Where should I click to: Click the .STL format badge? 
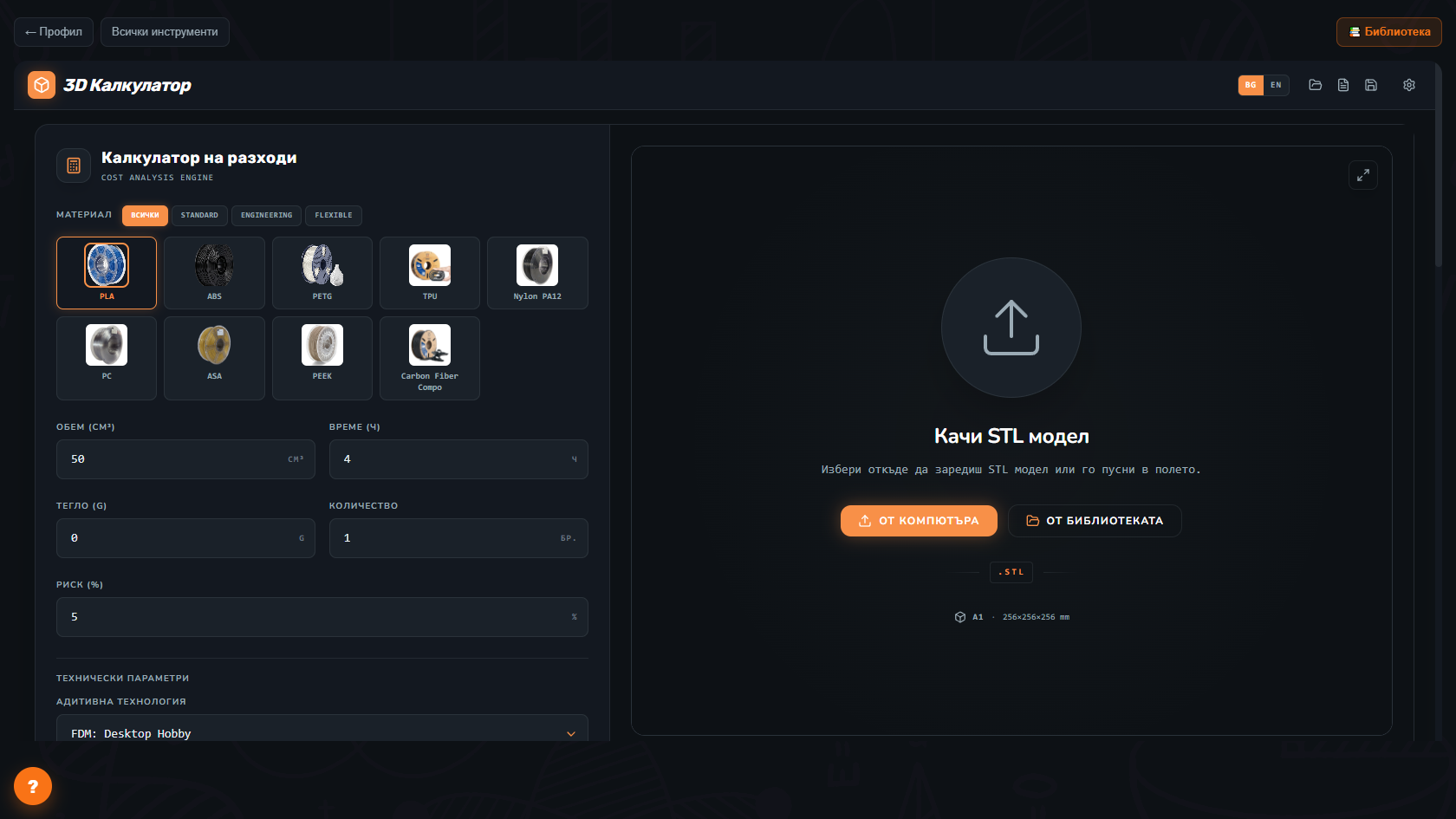[1011, 572]
